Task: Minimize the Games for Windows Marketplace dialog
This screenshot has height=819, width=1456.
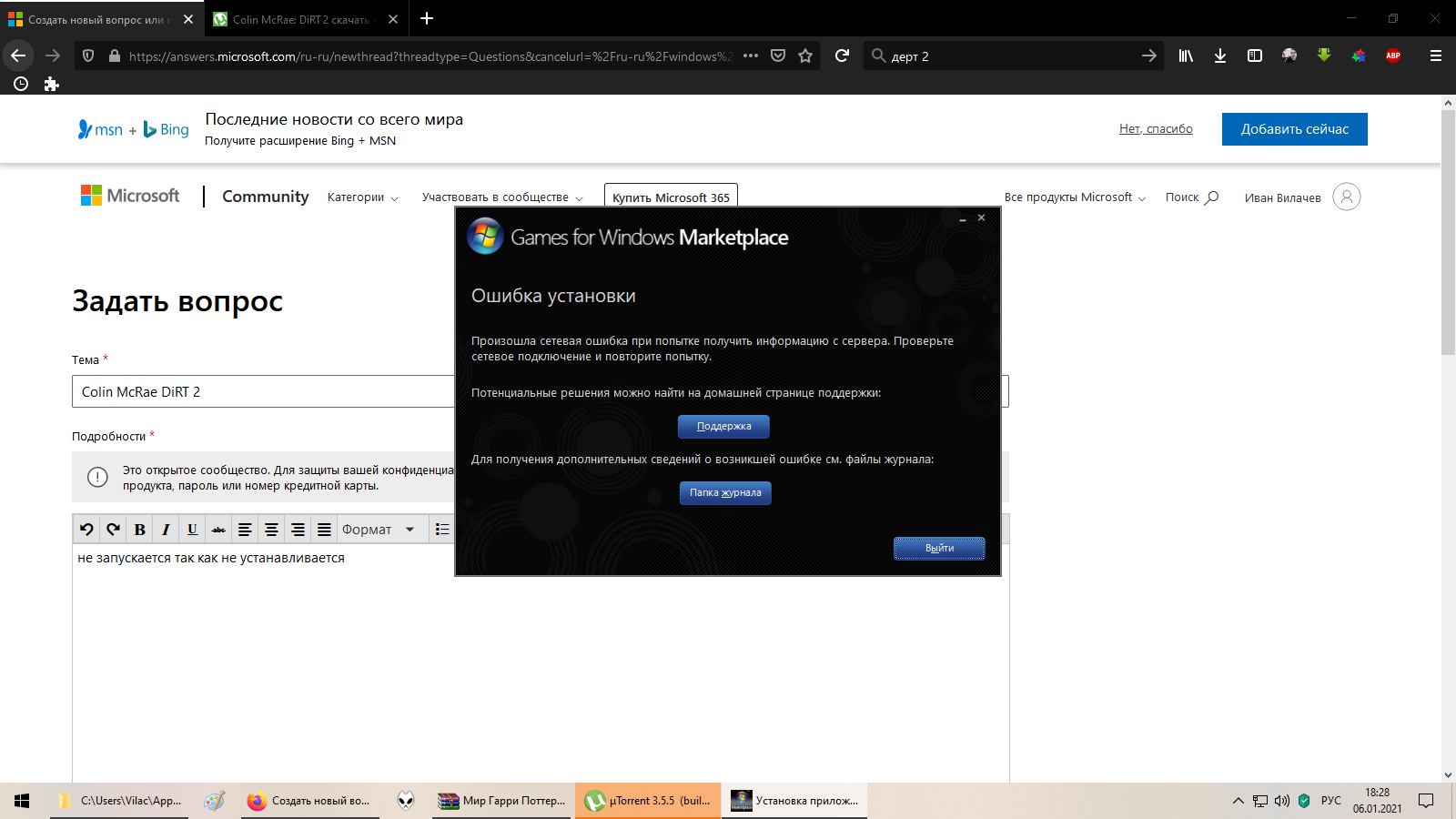Action: pos(963,218)
